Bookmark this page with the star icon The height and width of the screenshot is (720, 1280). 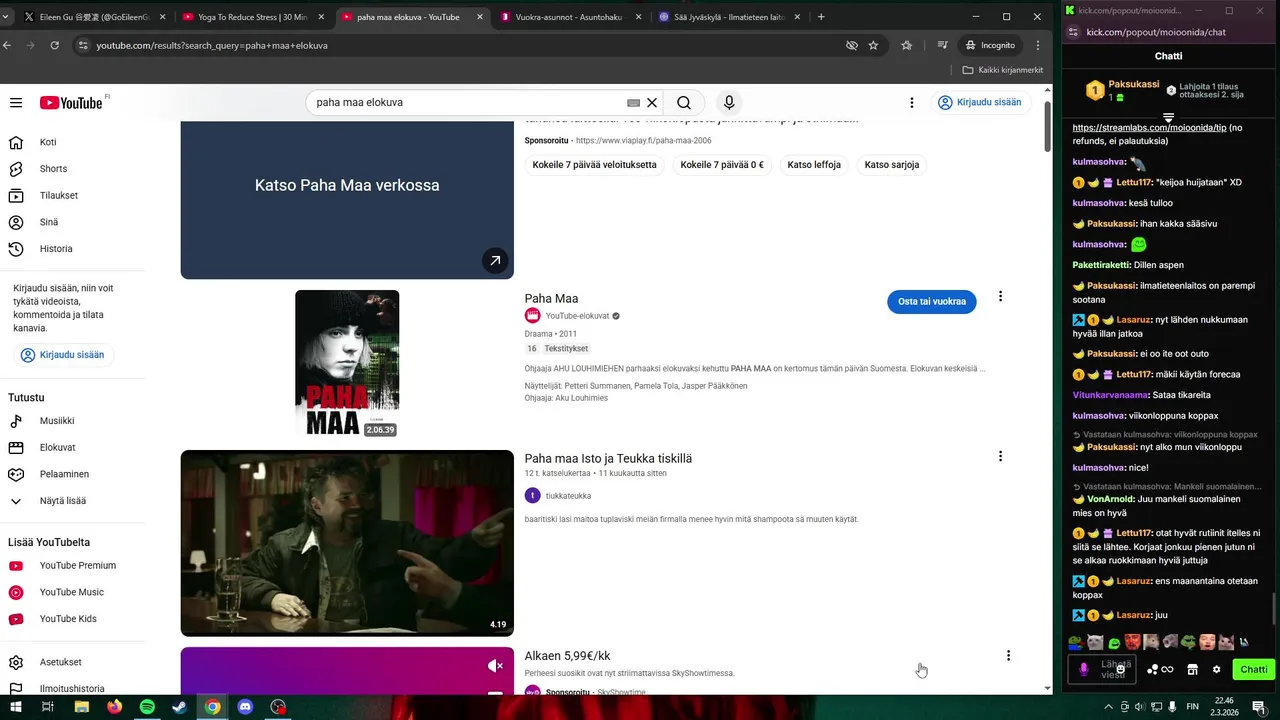(873, 45)
